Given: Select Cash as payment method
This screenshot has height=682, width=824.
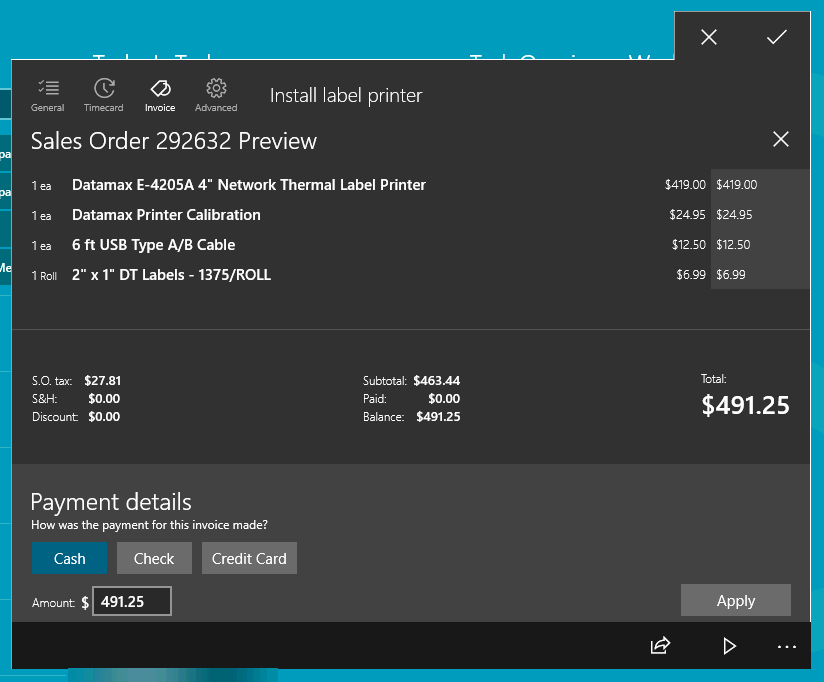Looking at the screenshot, I should coord(69,558).
